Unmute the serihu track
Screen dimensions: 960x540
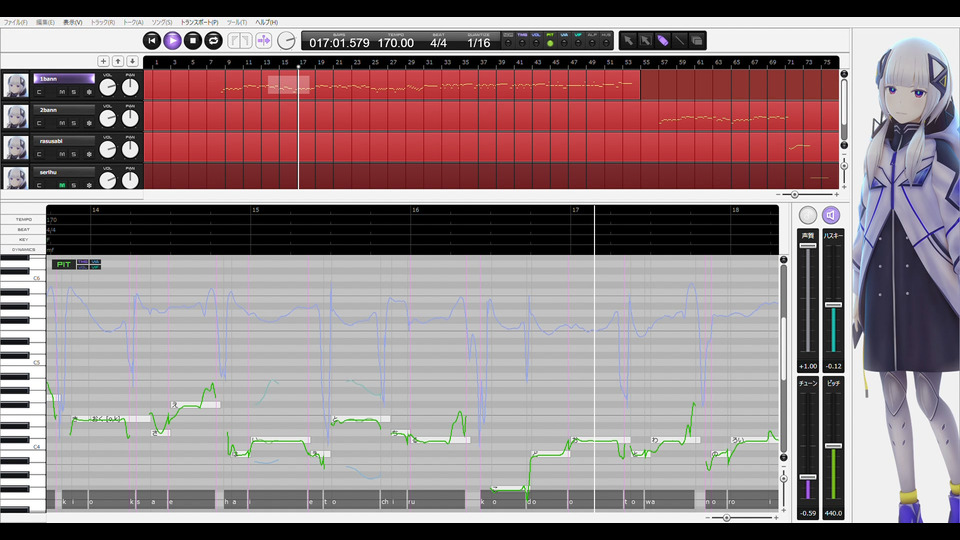[x=62, y=185]
